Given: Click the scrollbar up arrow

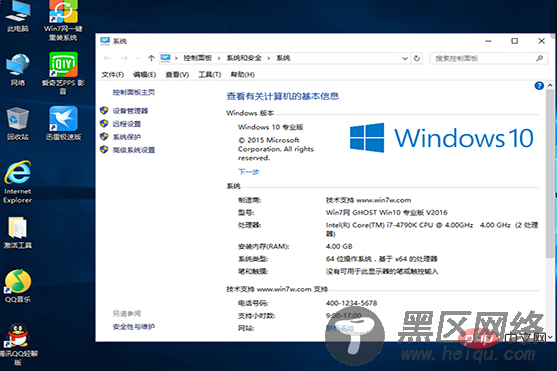Looking at the screenshot, I should [x=550, y=85].
